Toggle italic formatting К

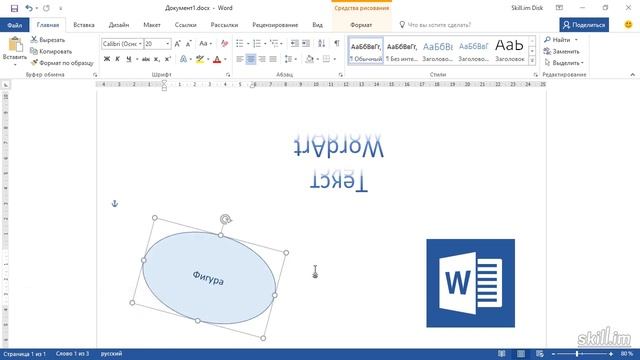pyautogui.click(x=118, y=59)
